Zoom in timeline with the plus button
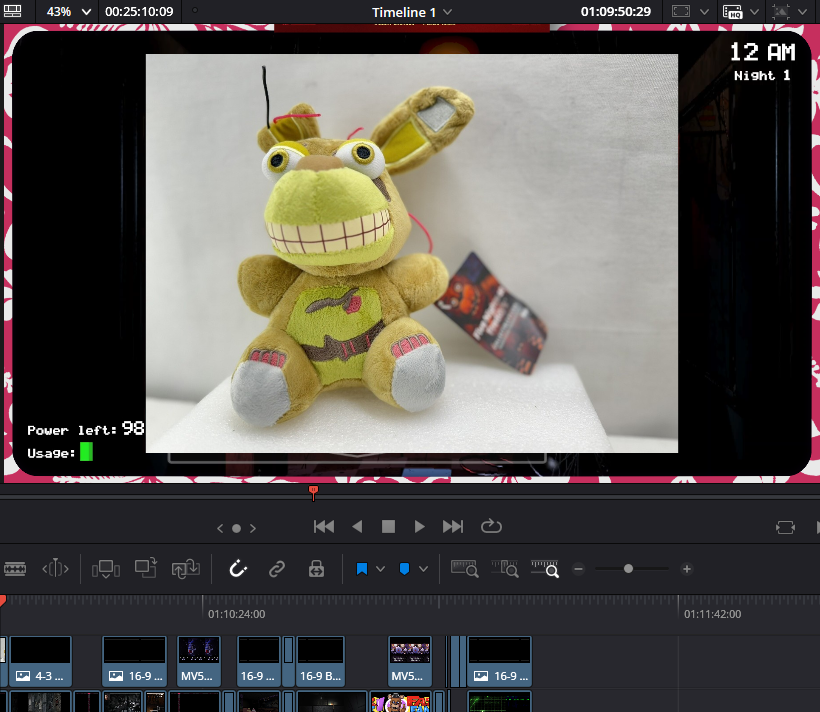Image resolution: width=820 pixels, height=712 pixels. [687, 569]
